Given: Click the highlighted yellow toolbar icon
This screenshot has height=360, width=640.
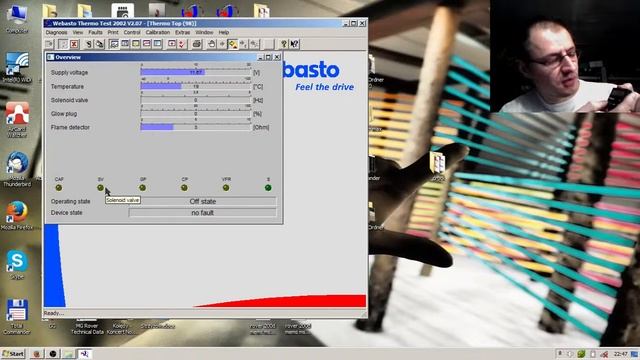Looking at the screenshot, I should [x=233, y=44].
